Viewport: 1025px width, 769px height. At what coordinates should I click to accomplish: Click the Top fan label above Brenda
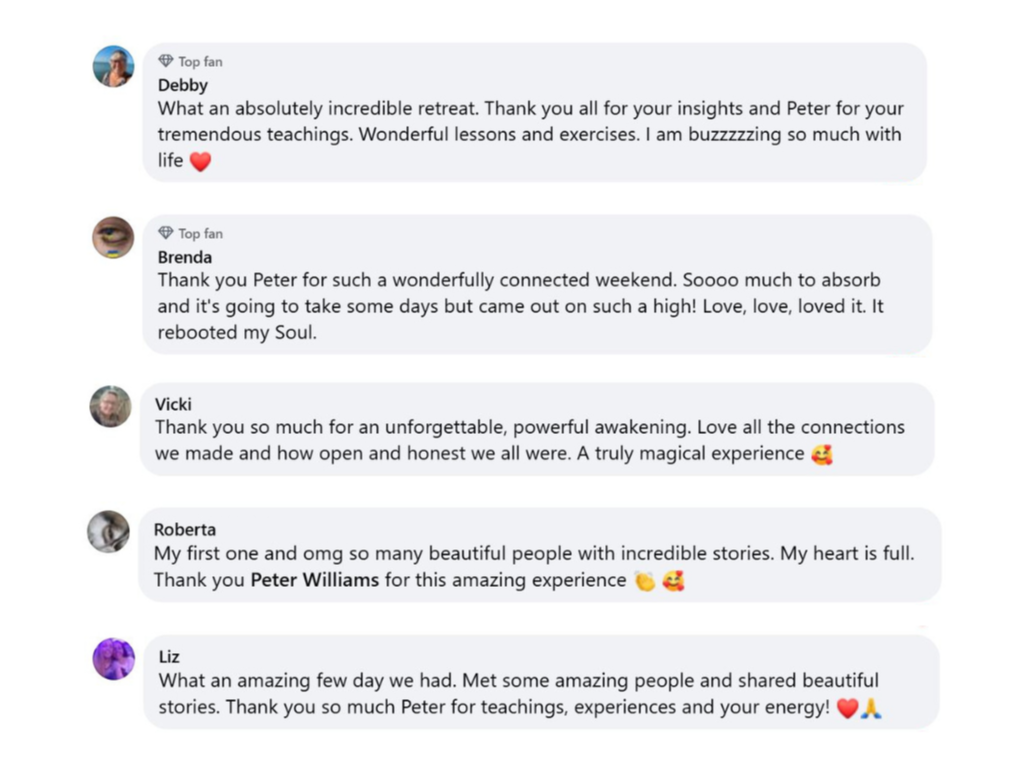pos(200,234)
